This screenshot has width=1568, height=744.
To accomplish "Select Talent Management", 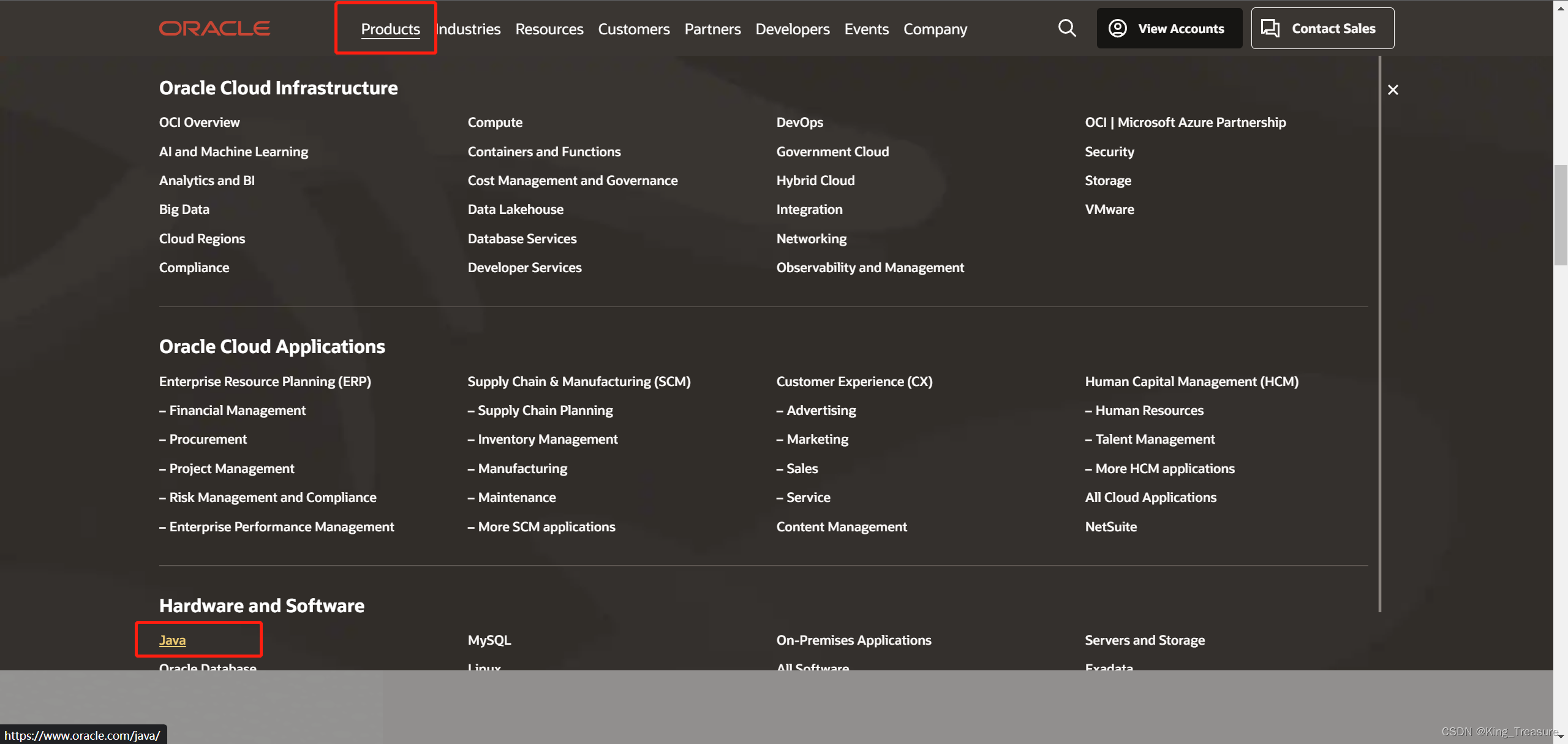I will coord(1150,439).
